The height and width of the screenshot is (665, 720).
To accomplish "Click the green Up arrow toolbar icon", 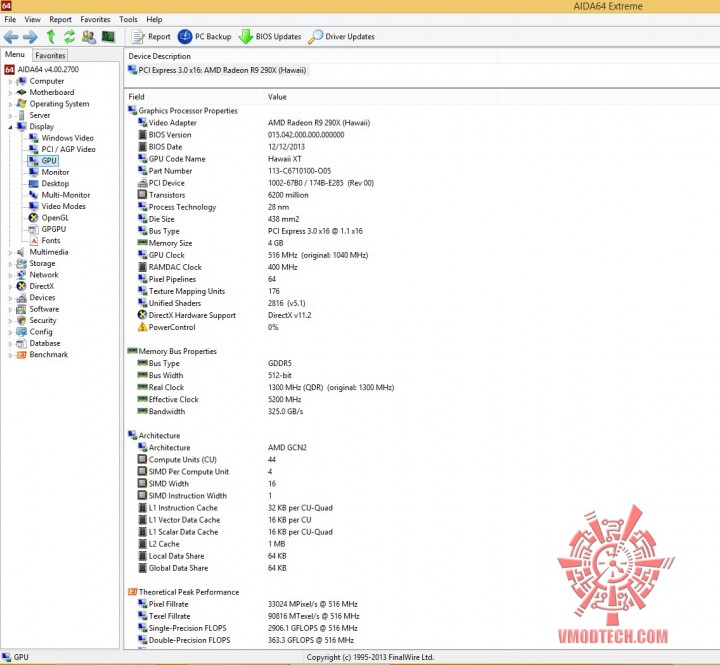I will click(x=51, y=36).
